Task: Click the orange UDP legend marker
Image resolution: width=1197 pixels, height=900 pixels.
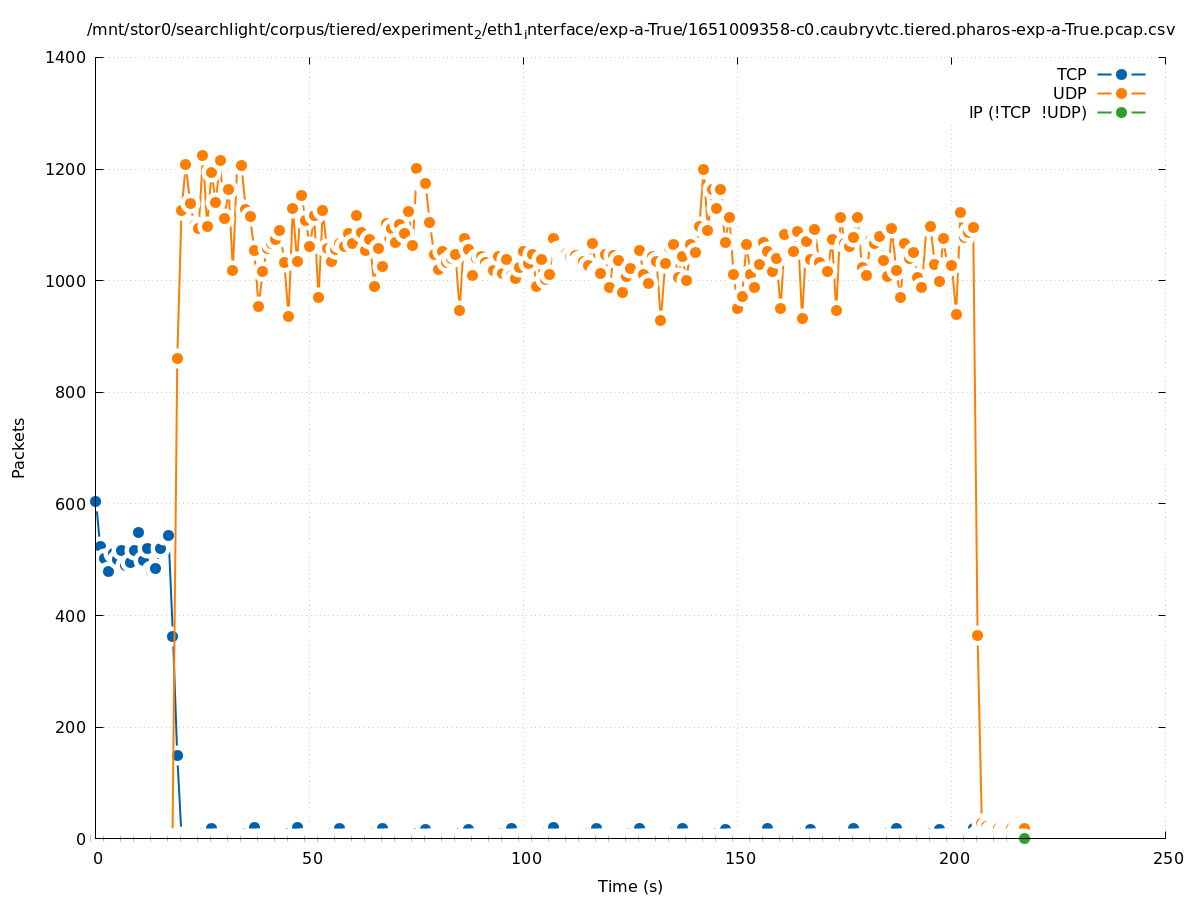Action: click(x=1121, y=93)
